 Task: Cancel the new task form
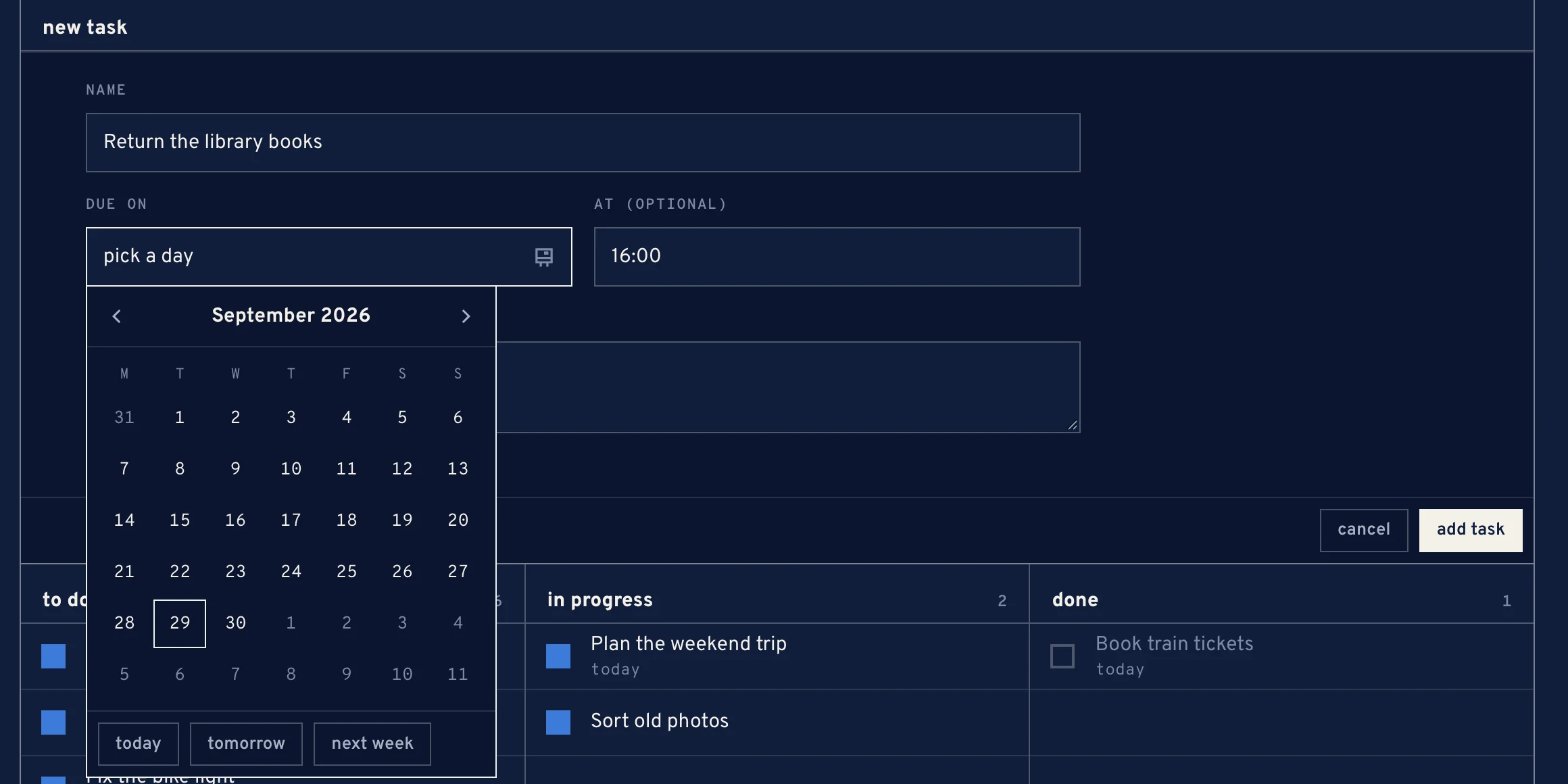coord(1364,531)
